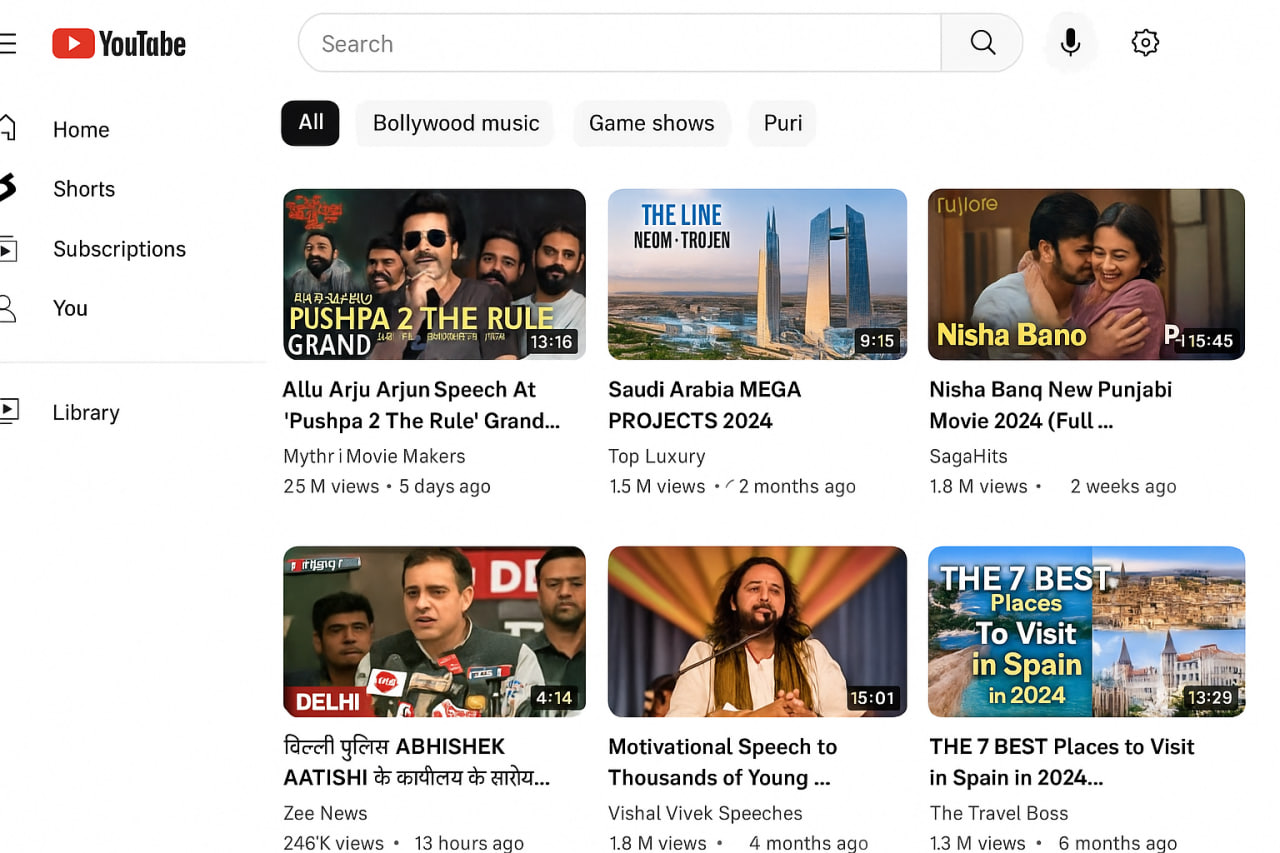Open Saudi Arabia MEGA PROJECTS 2024 title
The width and height of the screenshot is (1280, 853).
[705, 405]
